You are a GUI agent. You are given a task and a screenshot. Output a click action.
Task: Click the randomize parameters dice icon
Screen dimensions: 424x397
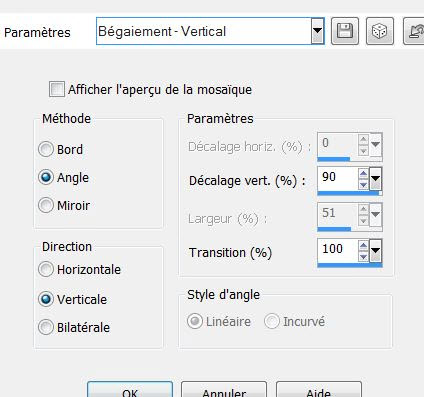tap(380, 31)
